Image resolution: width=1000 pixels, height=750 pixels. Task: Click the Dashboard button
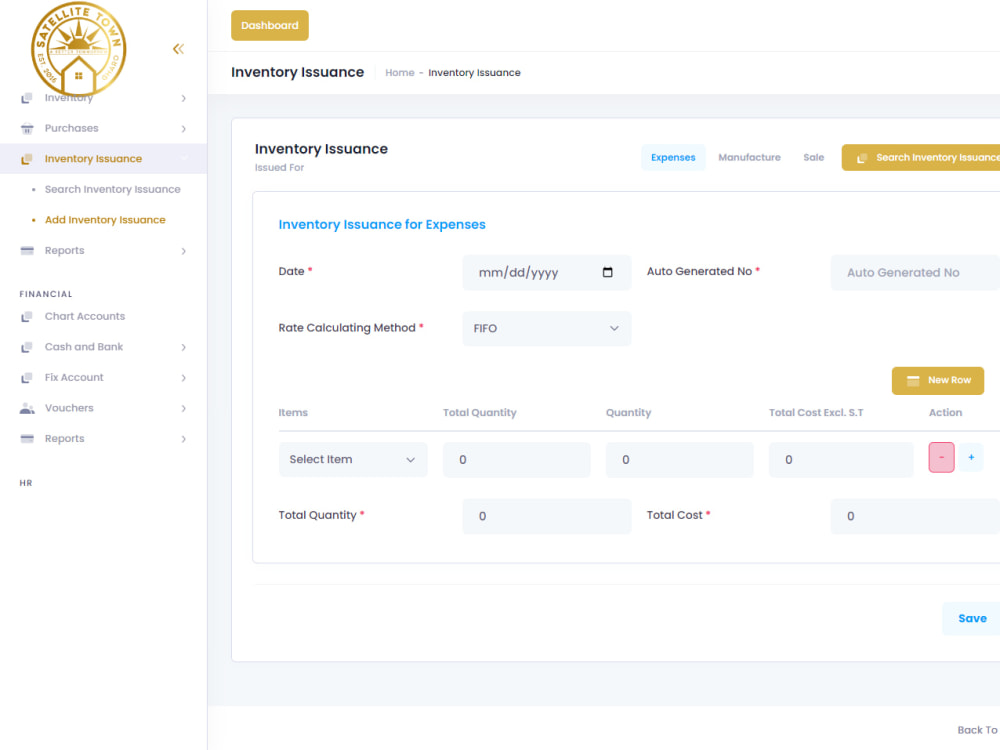click(270, 26)
